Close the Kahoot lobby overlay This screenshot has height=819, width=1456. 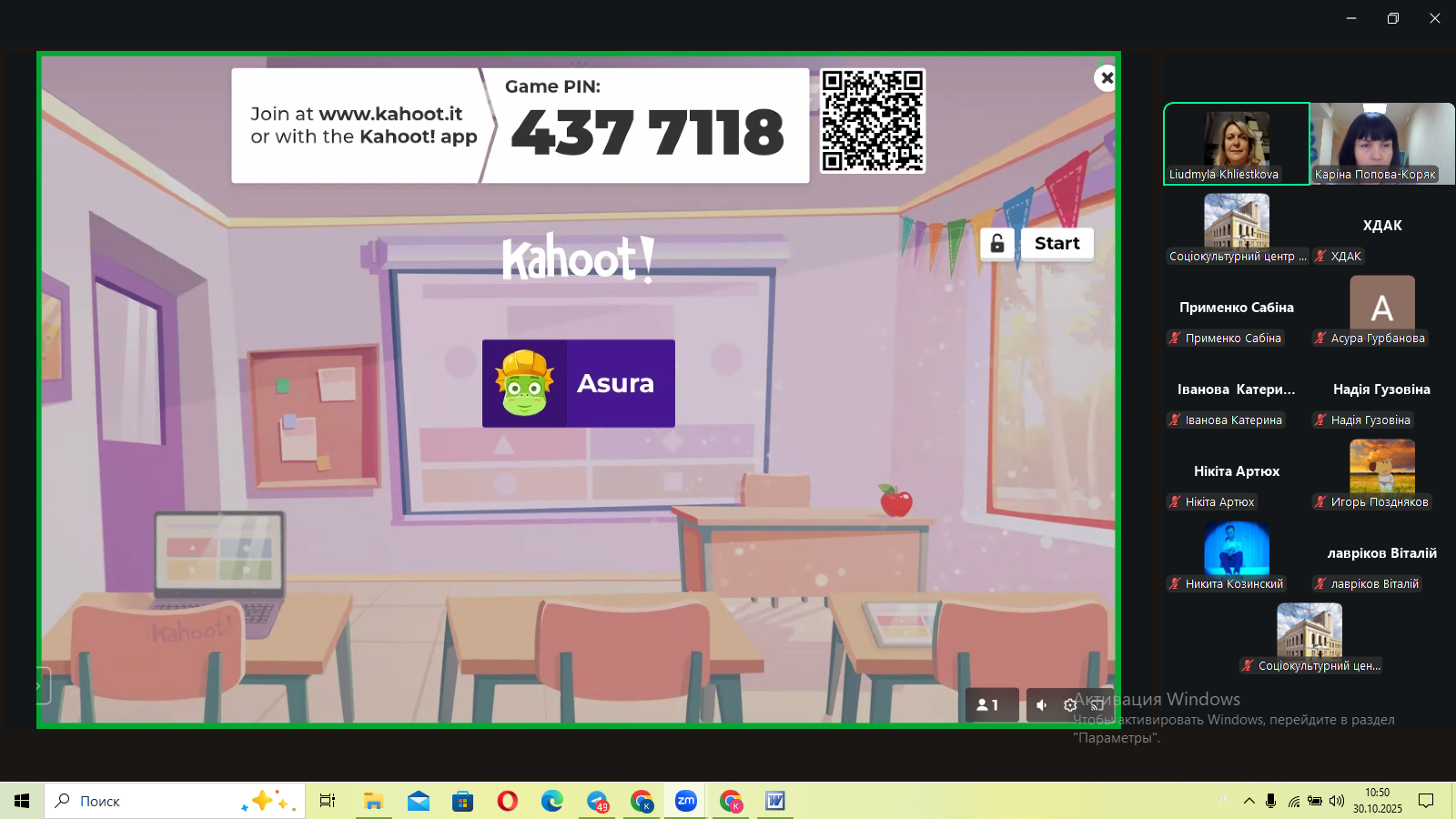(x=1106, y=78)
